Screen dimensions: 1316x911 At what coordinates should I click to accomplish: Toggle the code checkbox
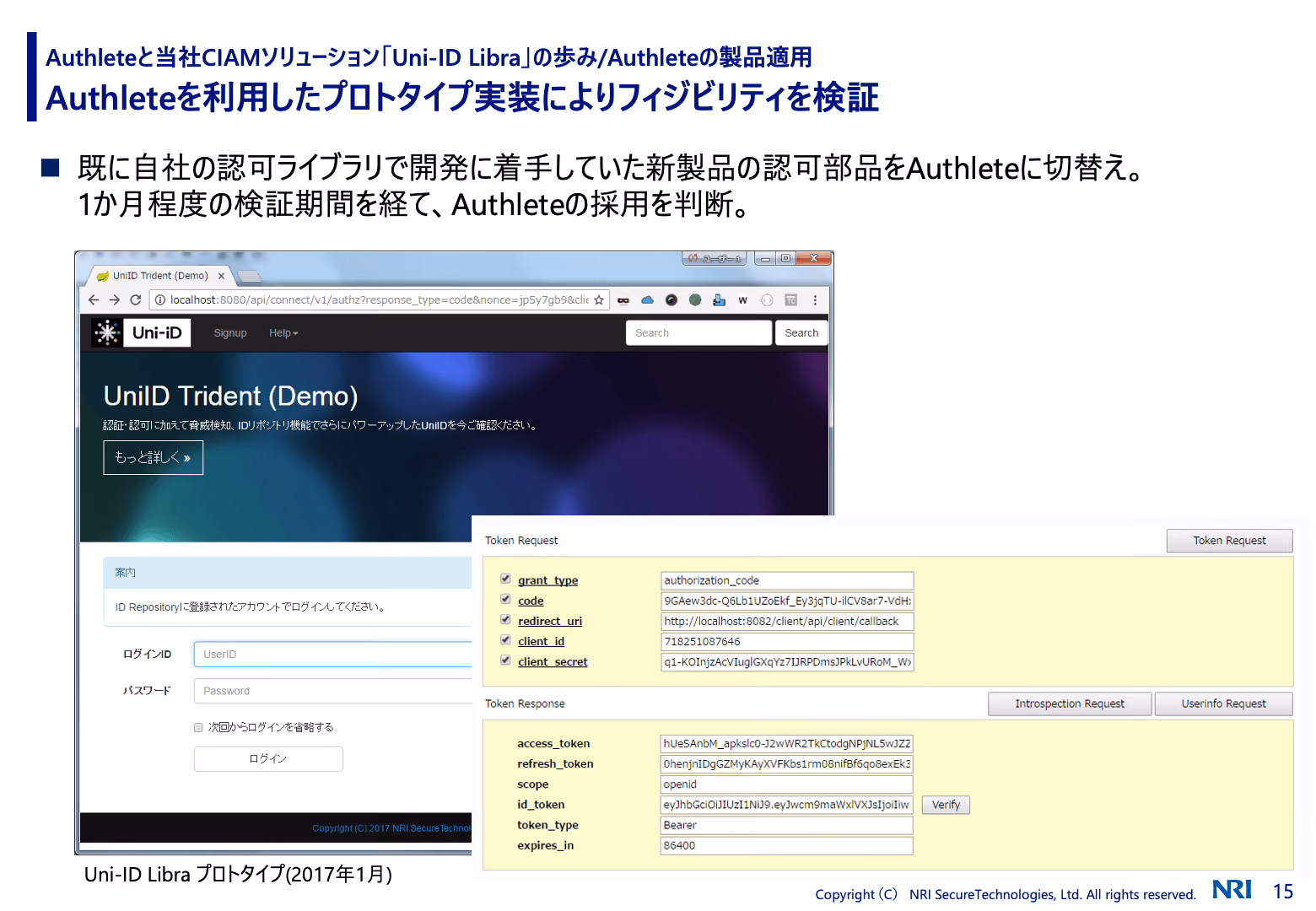pyautogui.click(x=505, y=599)
